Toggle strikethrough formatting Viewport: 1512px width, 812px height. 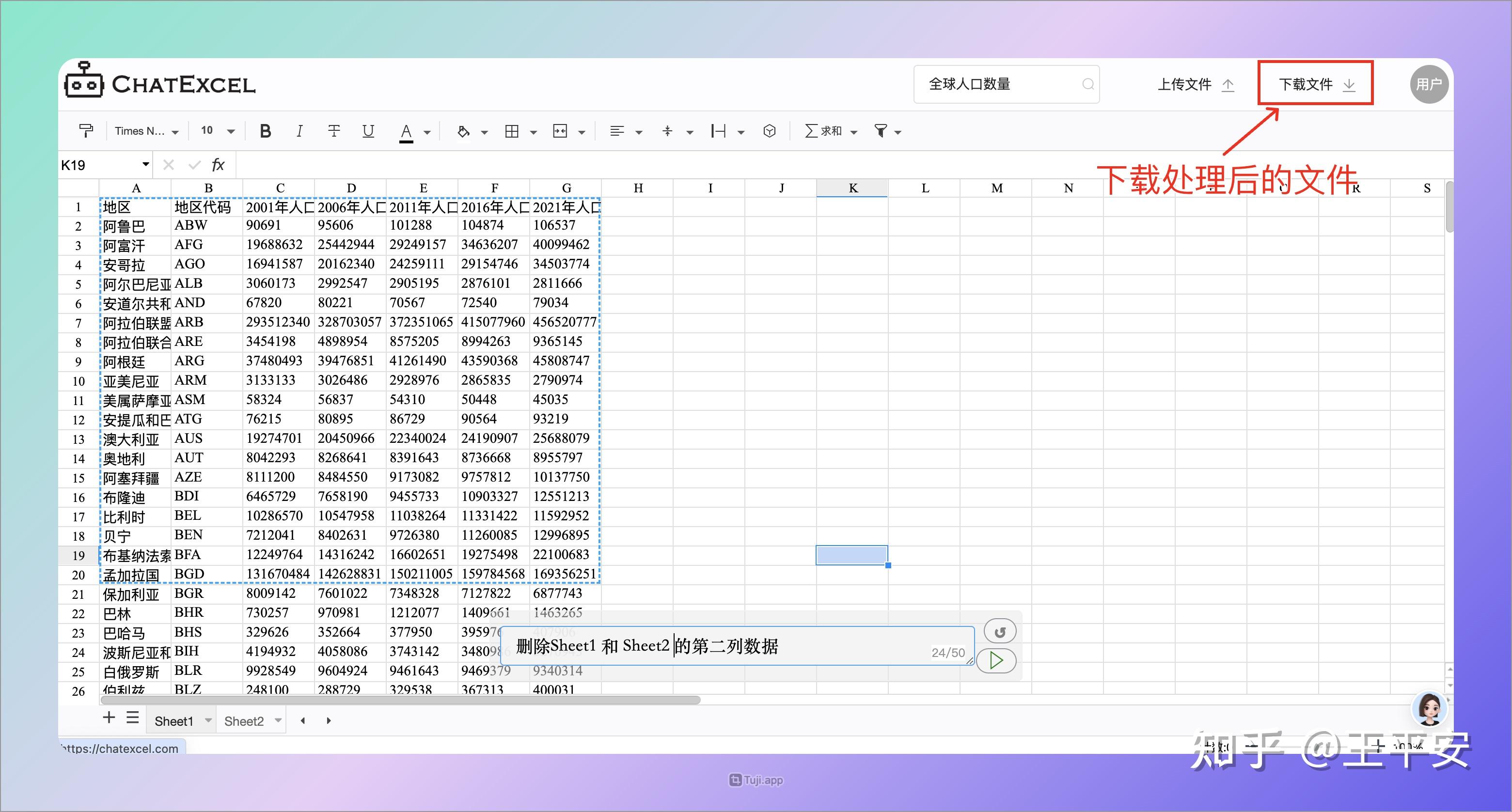[x=334, y=130]
